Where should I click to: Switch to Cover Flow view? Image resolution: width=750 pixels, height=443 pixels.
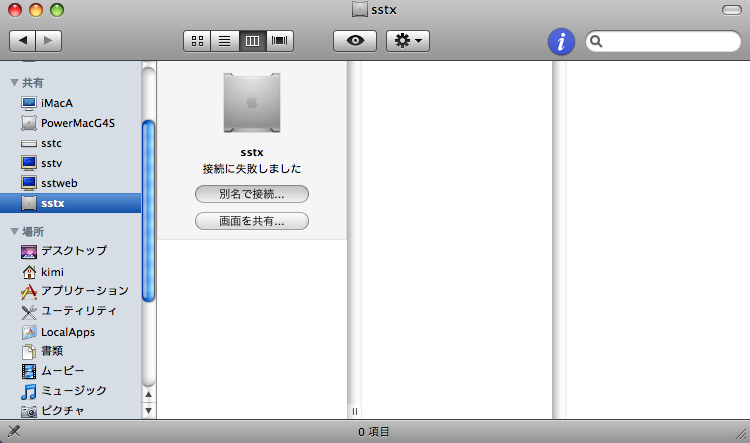pyautogui.click(x=279, y=41)
